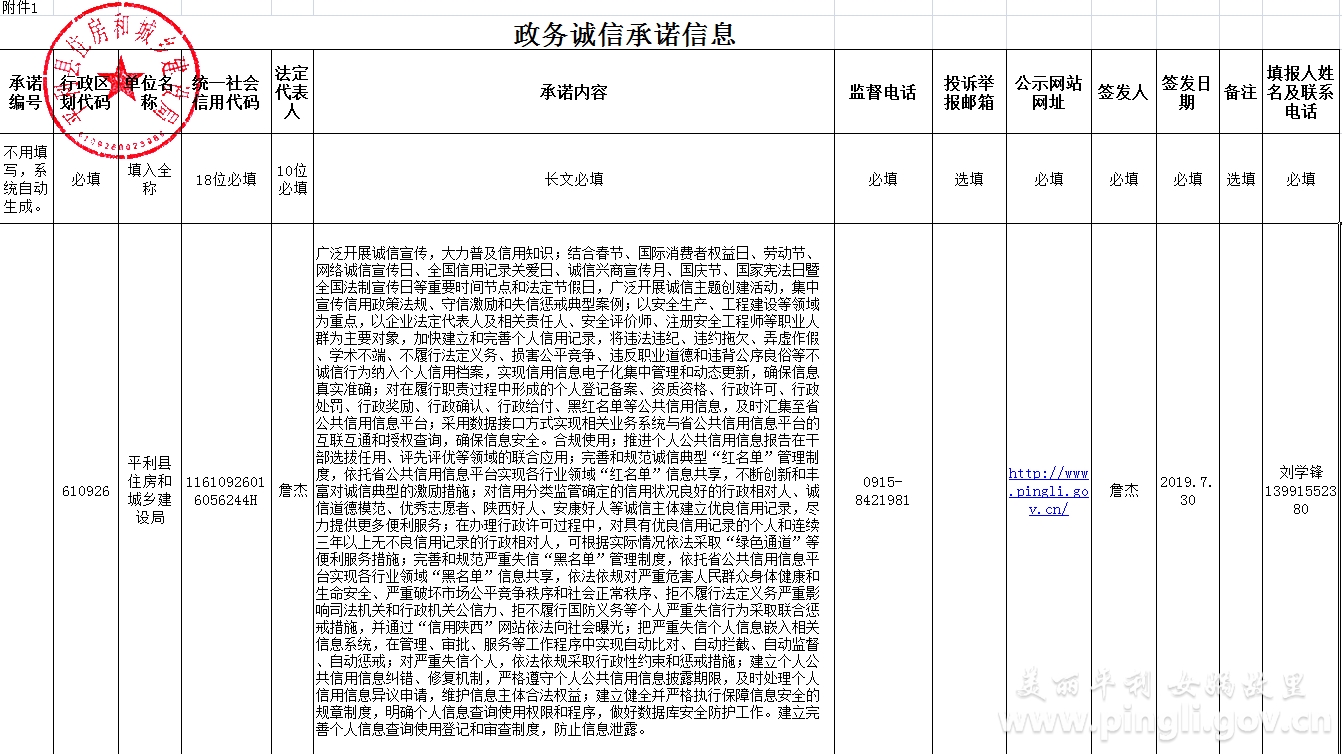Select the phone number cell 0915-8421981
The image size is (1342, 754).
point(883,491)
